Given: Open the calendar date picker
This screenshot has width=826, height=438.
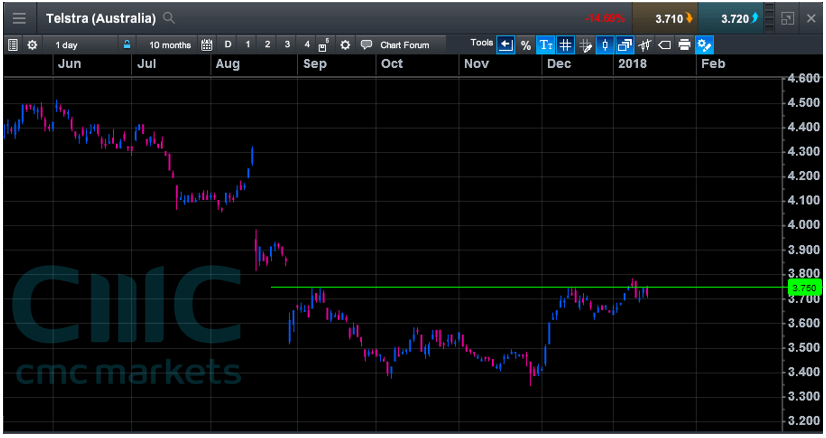Looking at the screenshot, I should click(206, 45).
